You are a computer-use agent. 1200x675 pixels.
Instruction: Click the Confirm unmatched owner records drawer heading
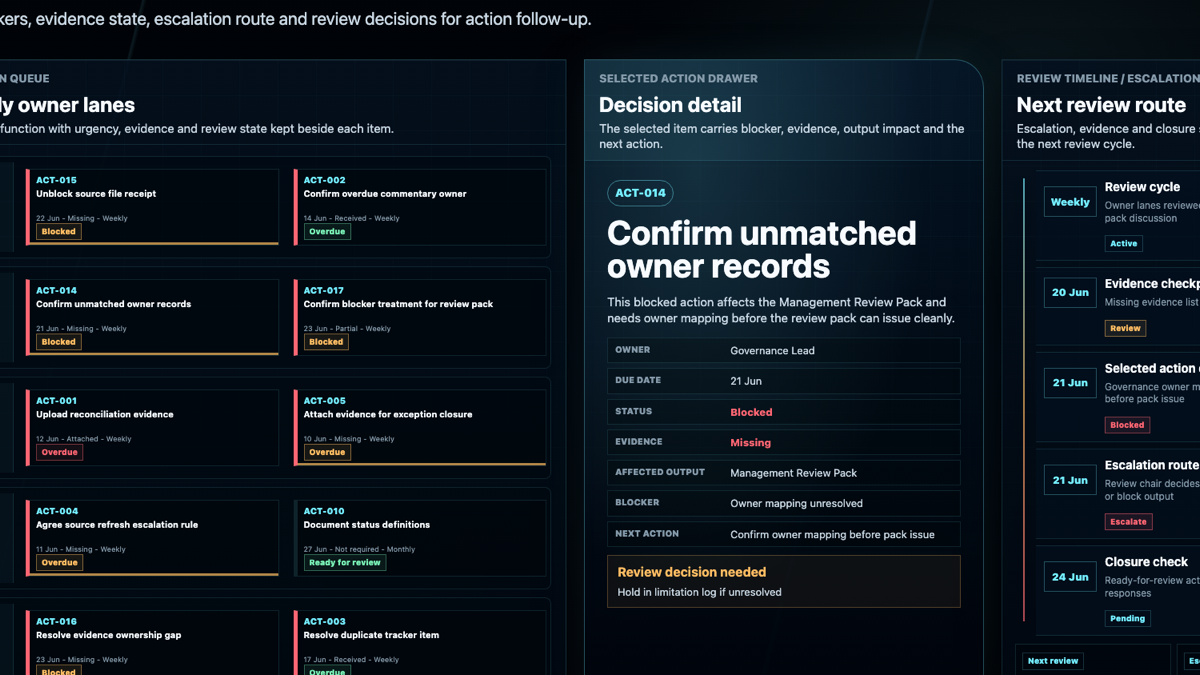coord(761,250)
